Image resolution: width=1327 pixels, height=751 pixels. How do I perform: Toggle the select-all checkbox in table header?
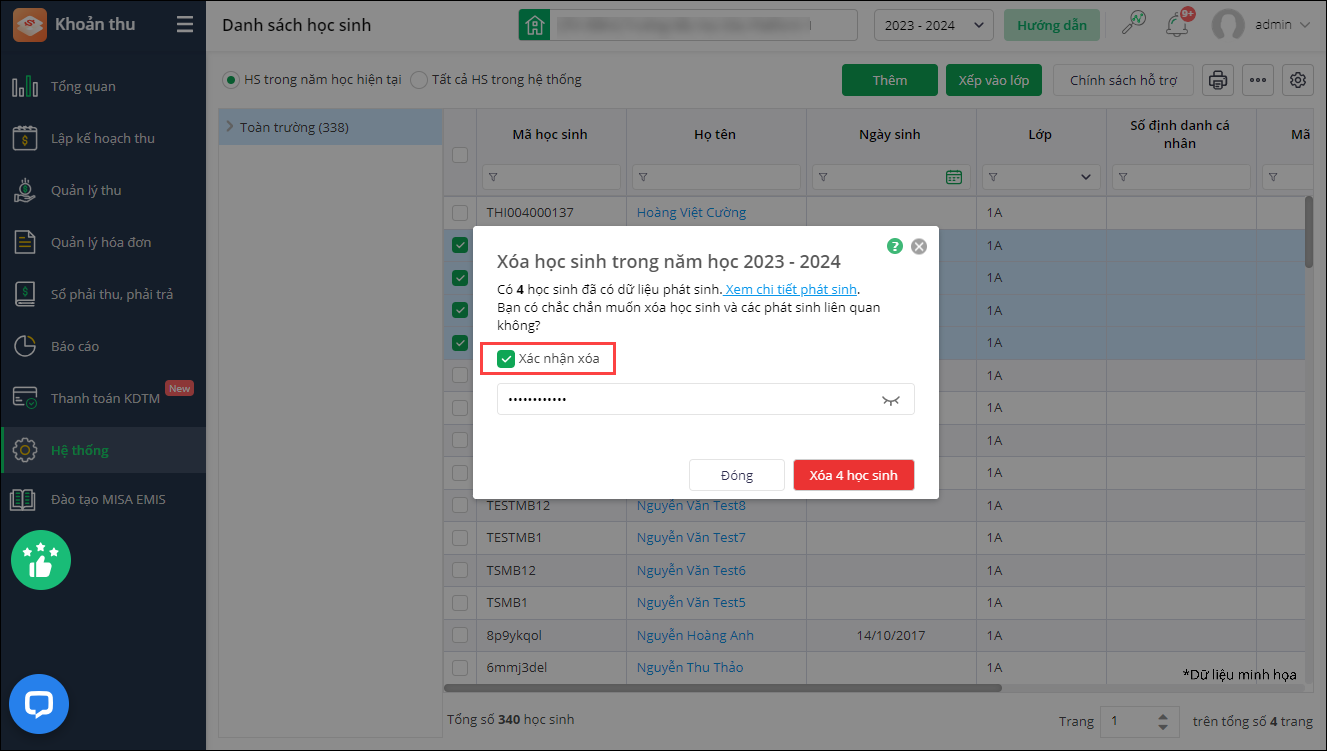[460, 154]
